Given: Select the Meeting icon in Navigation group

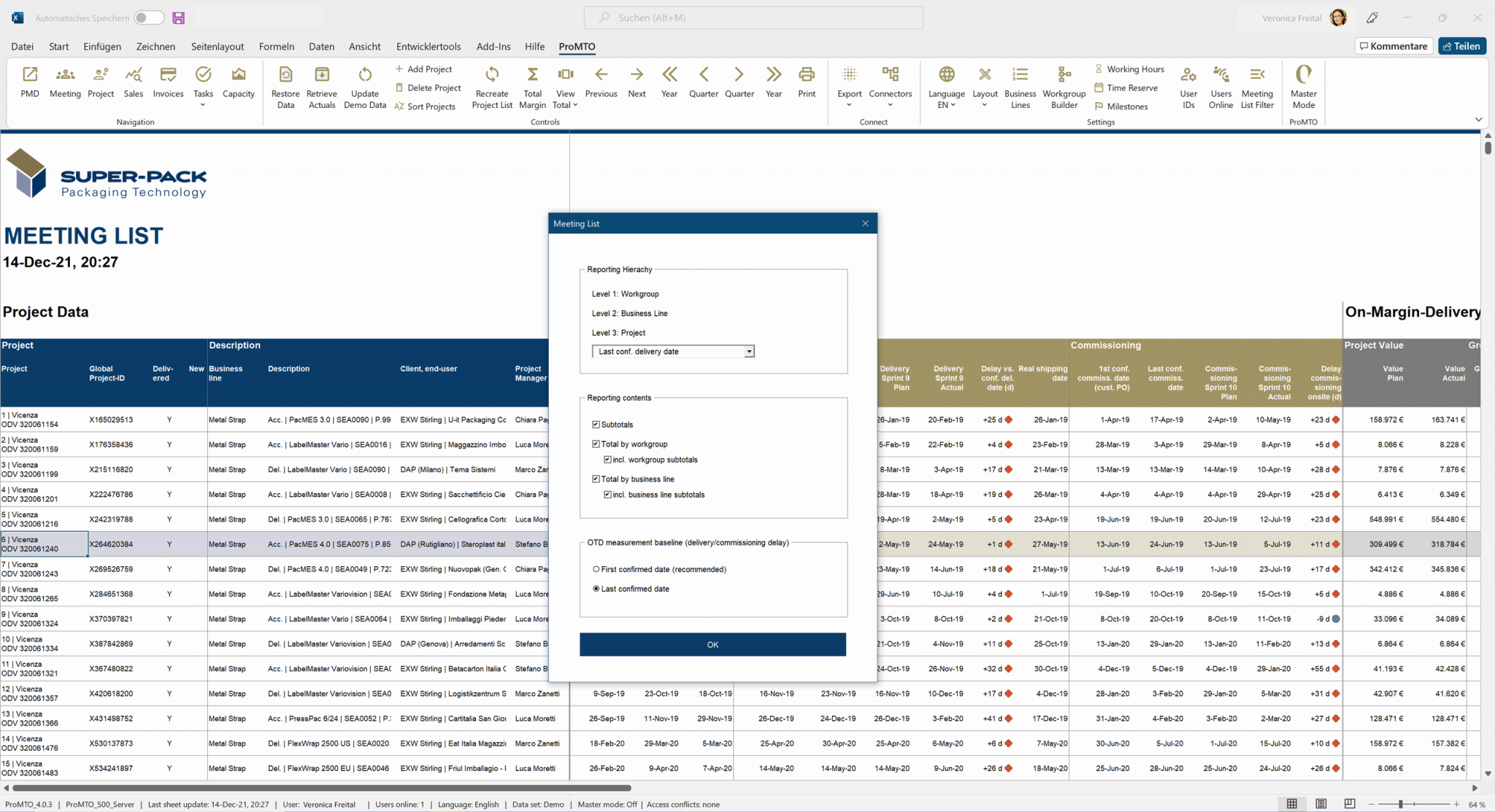Looking at the screenshot, I should (x=64, y=82).
